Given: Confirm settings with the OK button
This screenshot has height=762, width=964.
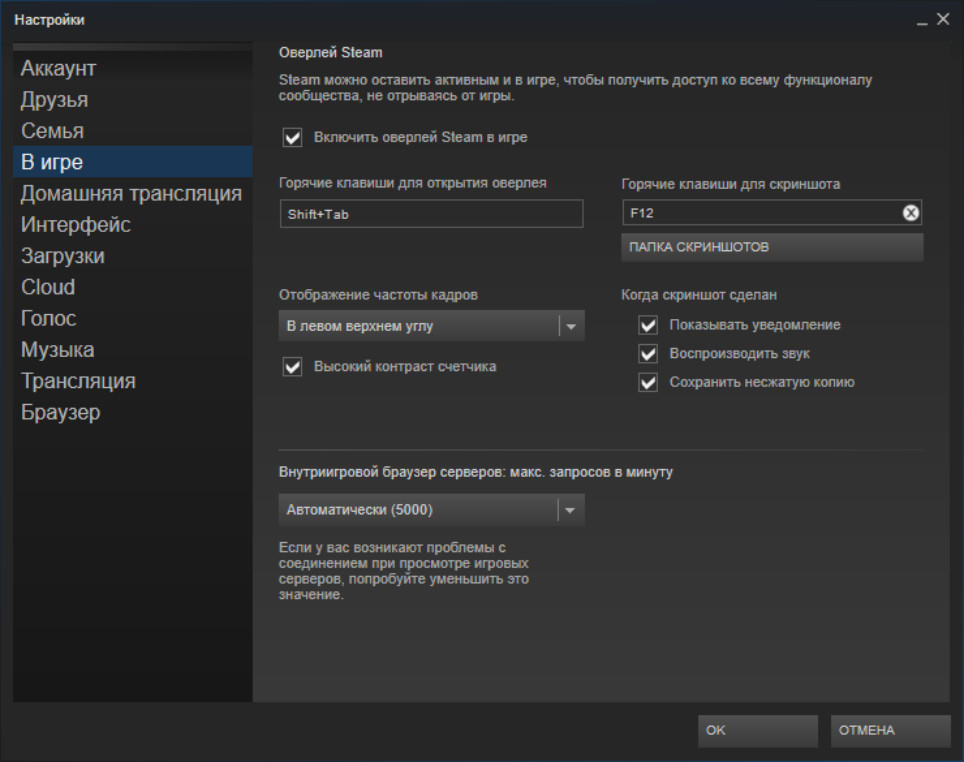Looking at the screenshot, I should tap(757, 731).
